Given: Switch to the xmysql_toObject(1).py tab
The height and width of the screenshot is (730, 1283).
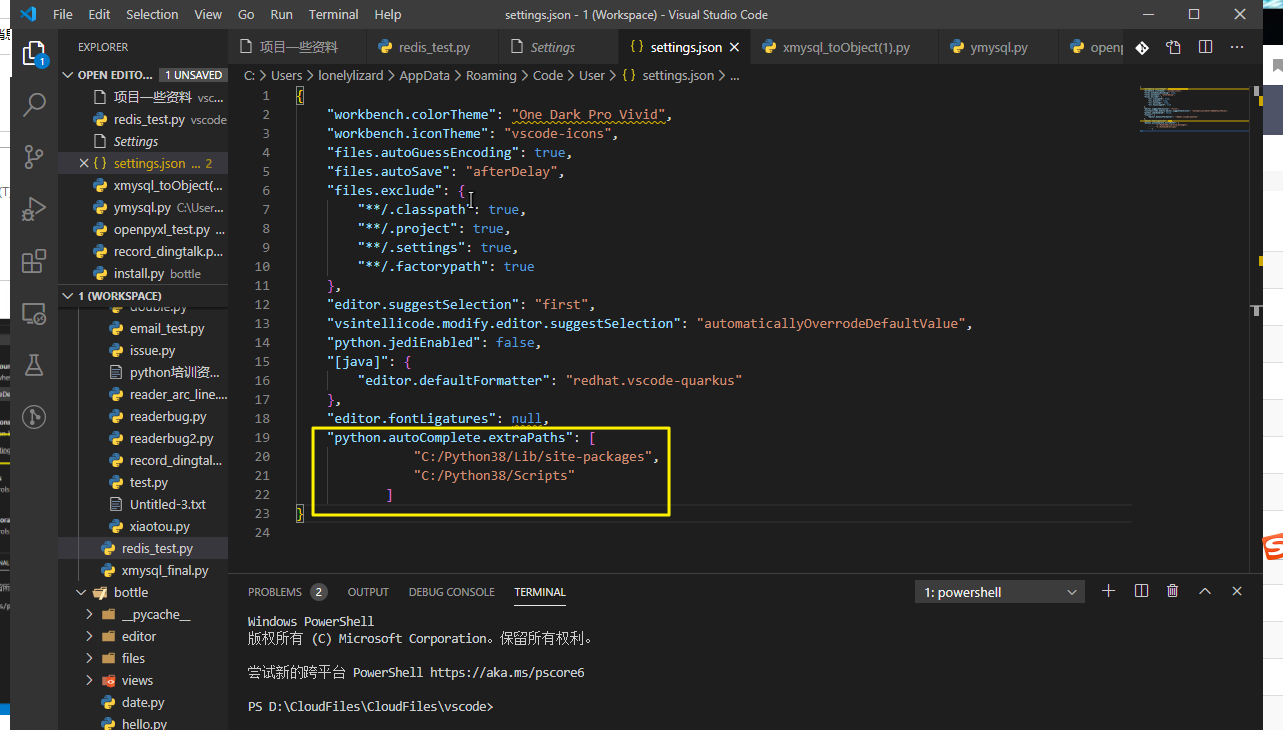Looking at the screenshot, I should [x=846, y=47].
